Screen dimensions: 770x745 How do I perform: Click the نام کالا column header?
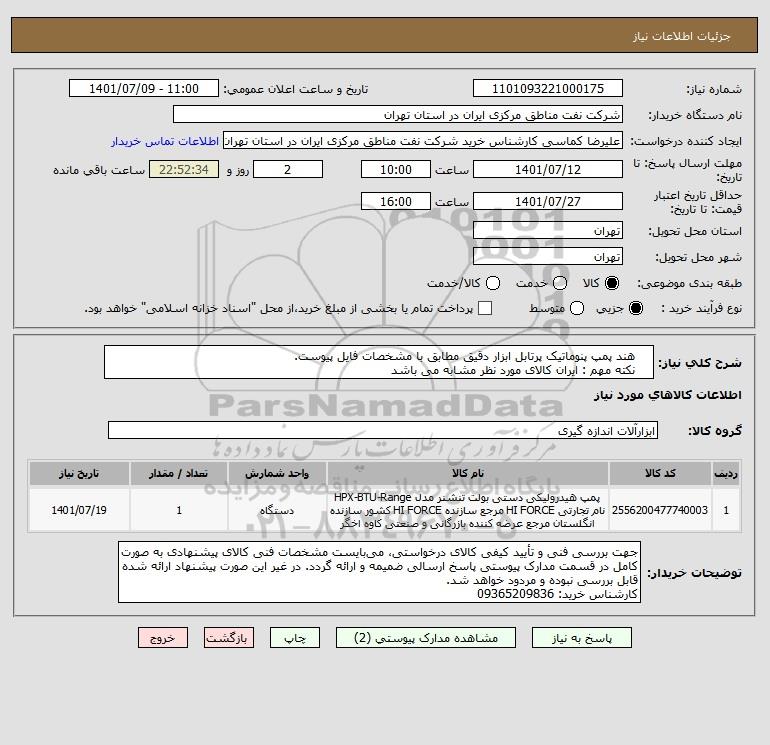(x=468, y=473)
